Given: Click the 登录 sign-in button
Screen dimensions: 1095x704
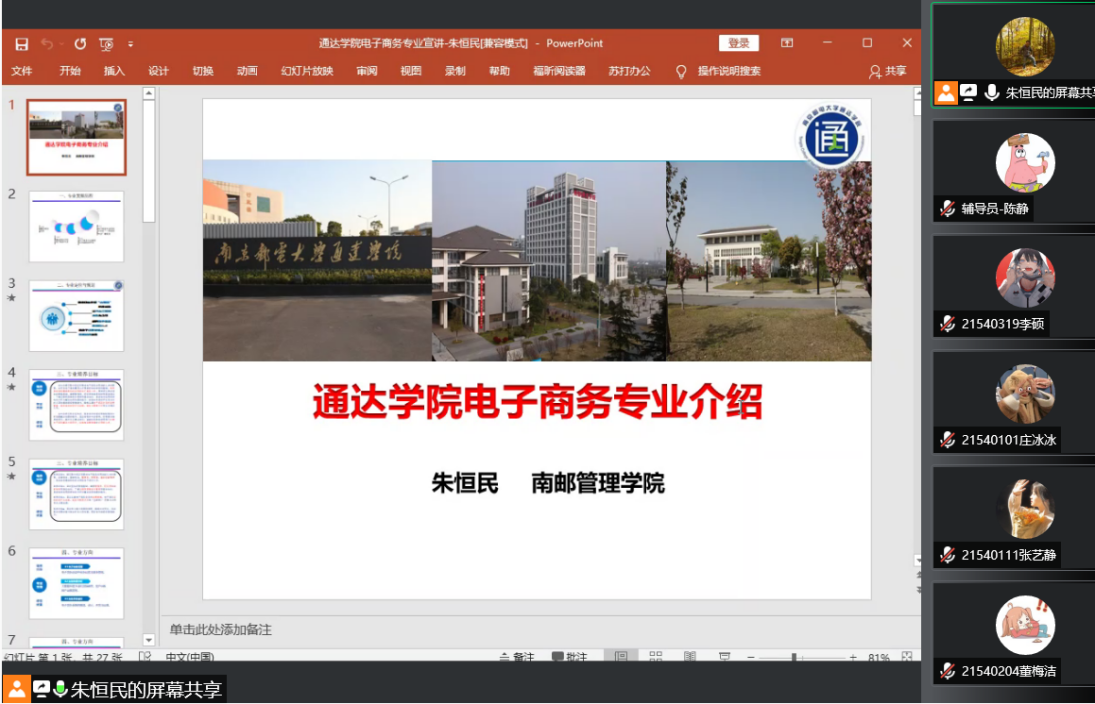Looking at the screenshot, I should (738, 43).
